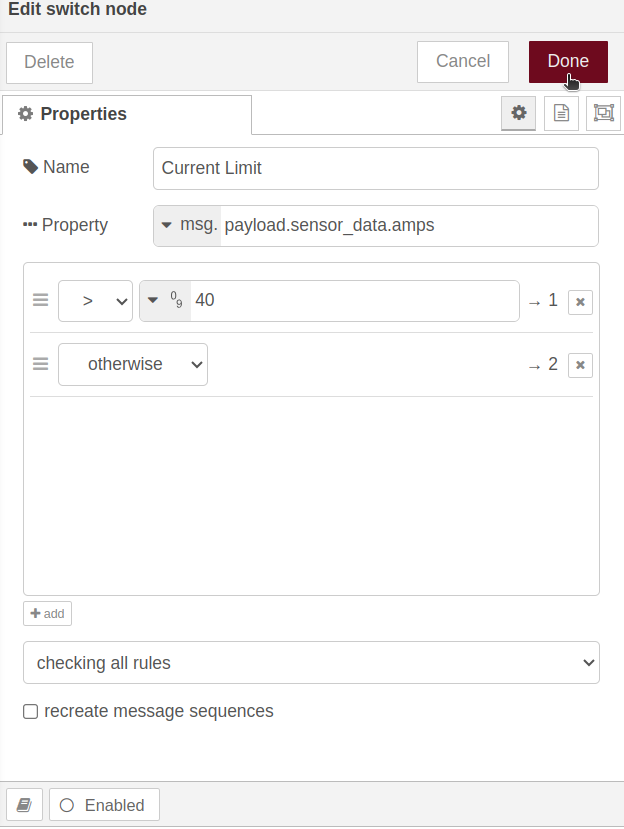Open msg. property type selector

click(x=188, y=225)
